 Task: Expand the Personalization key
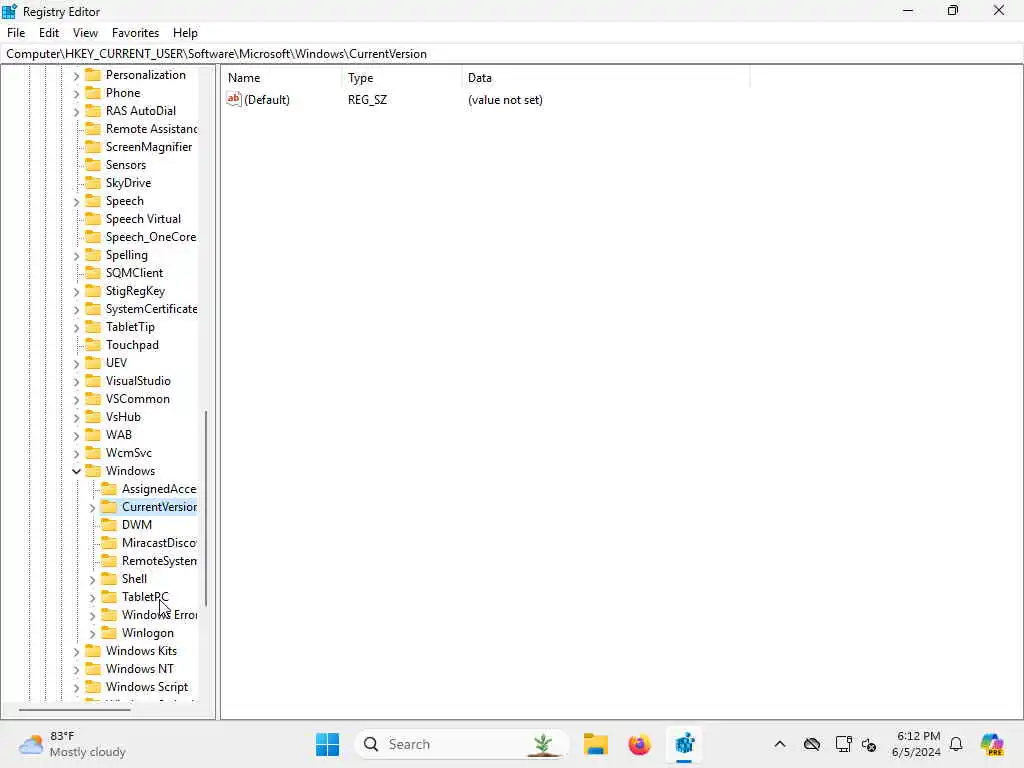point(76,76)
